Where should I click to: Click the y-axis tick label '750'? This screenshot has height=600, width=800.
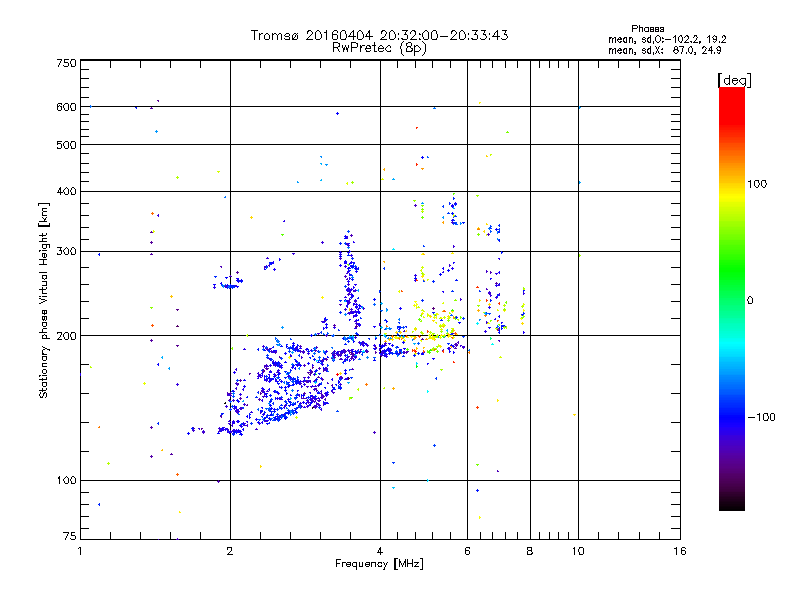coord(66,63)
